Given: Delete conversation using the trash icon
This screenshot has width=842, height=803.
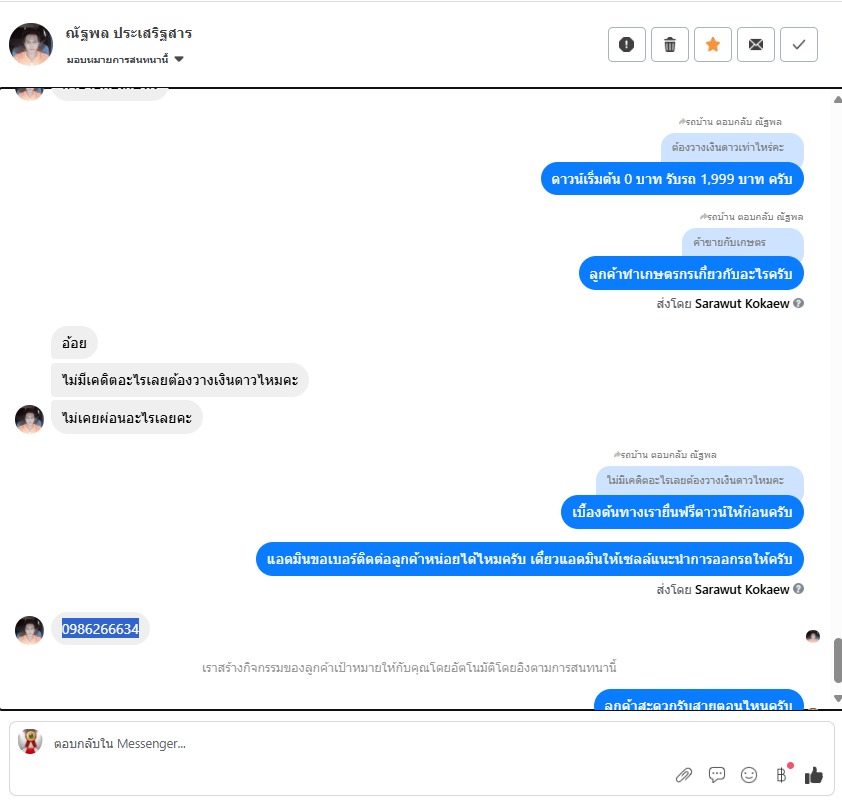Looking at the screenshot, I should coord(670,45).
